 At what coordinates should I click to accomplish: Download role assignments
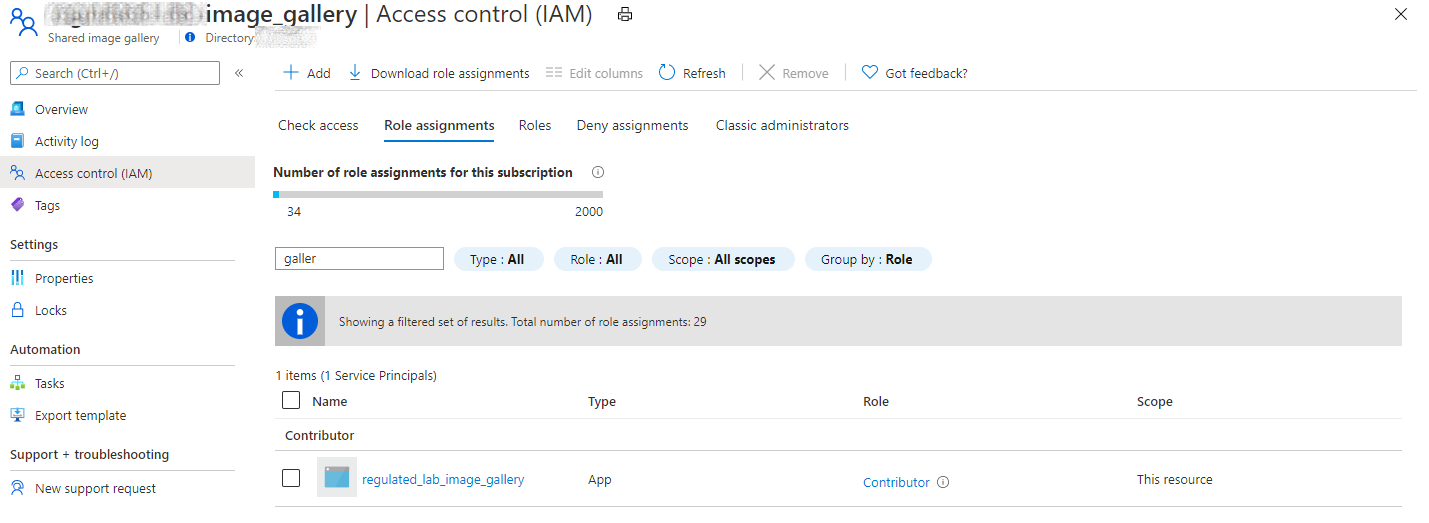click(x=439, y=73)
